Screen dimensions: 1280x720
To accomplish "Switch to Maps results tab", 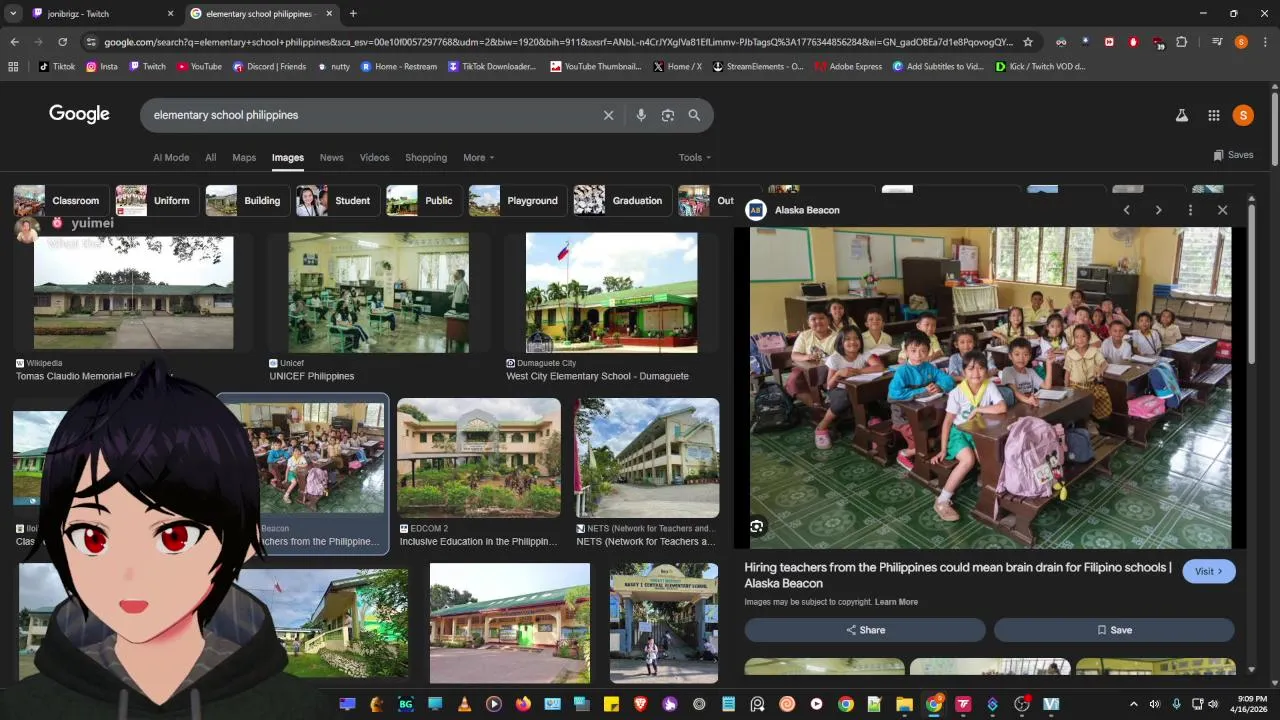I will (244, 157).
